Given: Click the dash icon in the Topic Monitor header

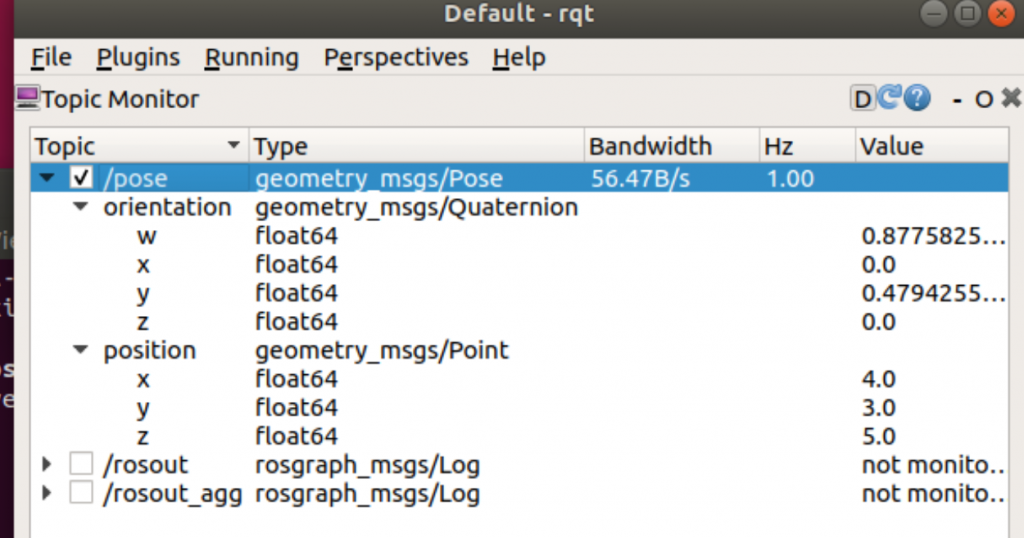Looking at the screenshot, I should click(957, 99).
